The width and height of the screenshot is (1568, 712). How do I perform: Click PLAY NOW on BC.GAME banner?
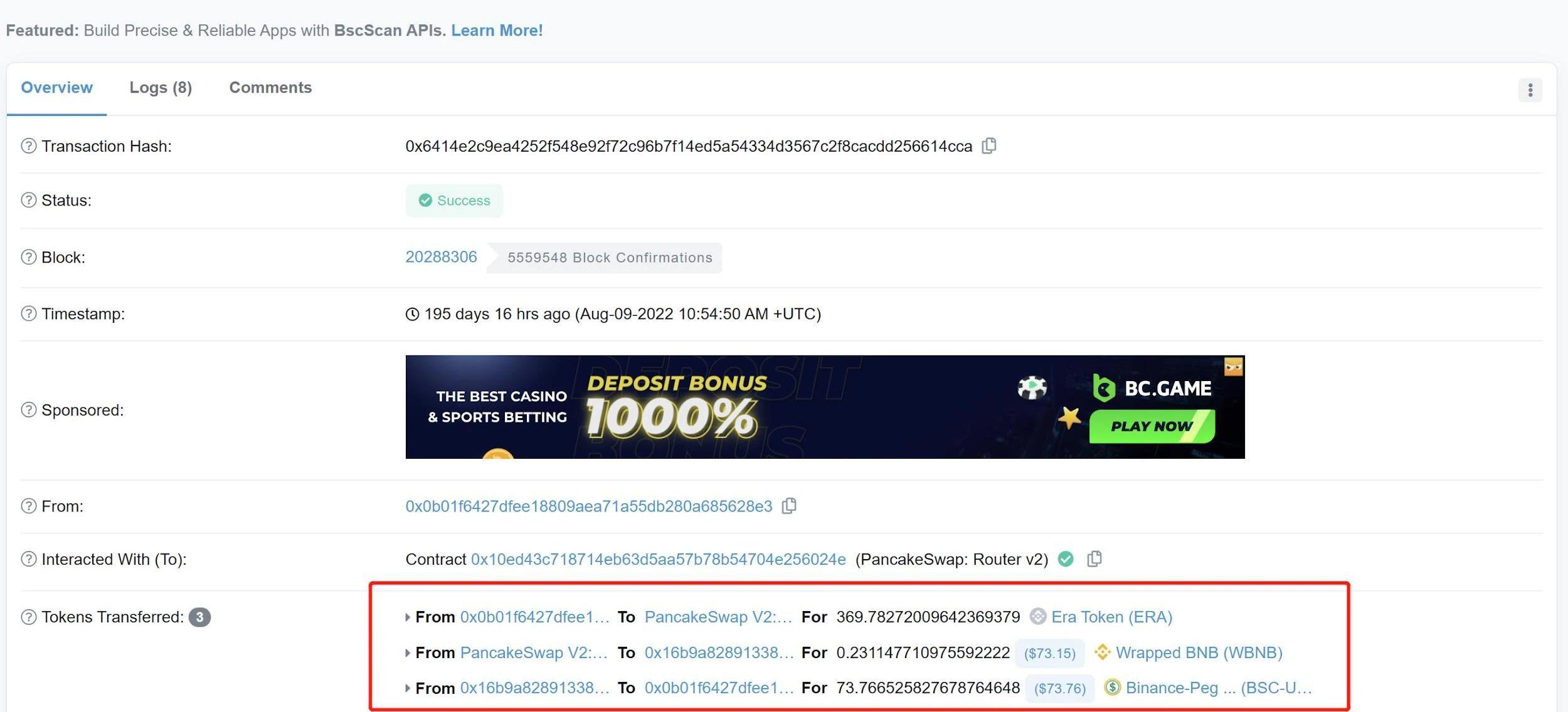click(1152, 426)
